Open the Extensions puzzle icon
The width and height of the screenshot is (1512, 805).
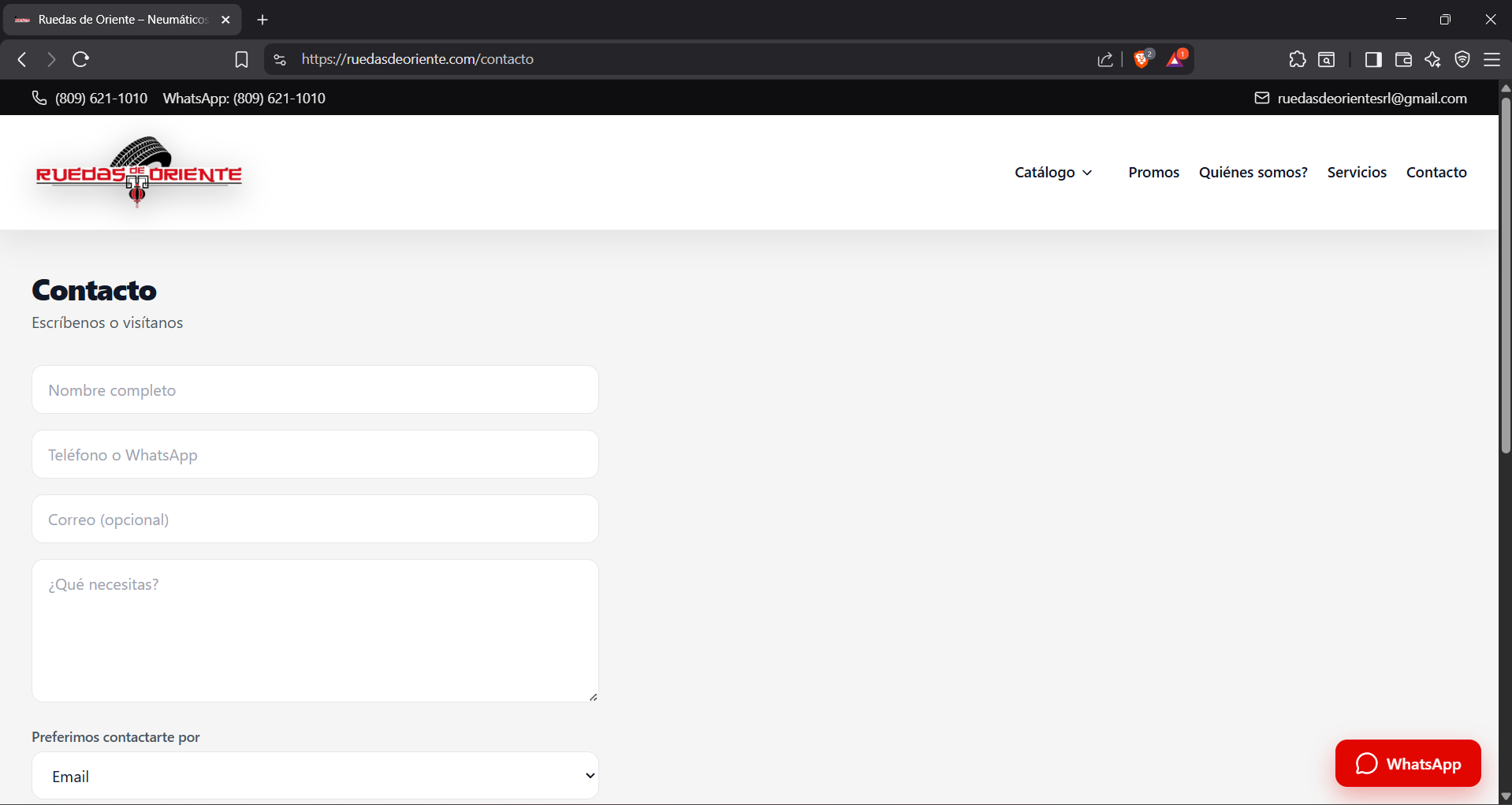coord(1297,59)
